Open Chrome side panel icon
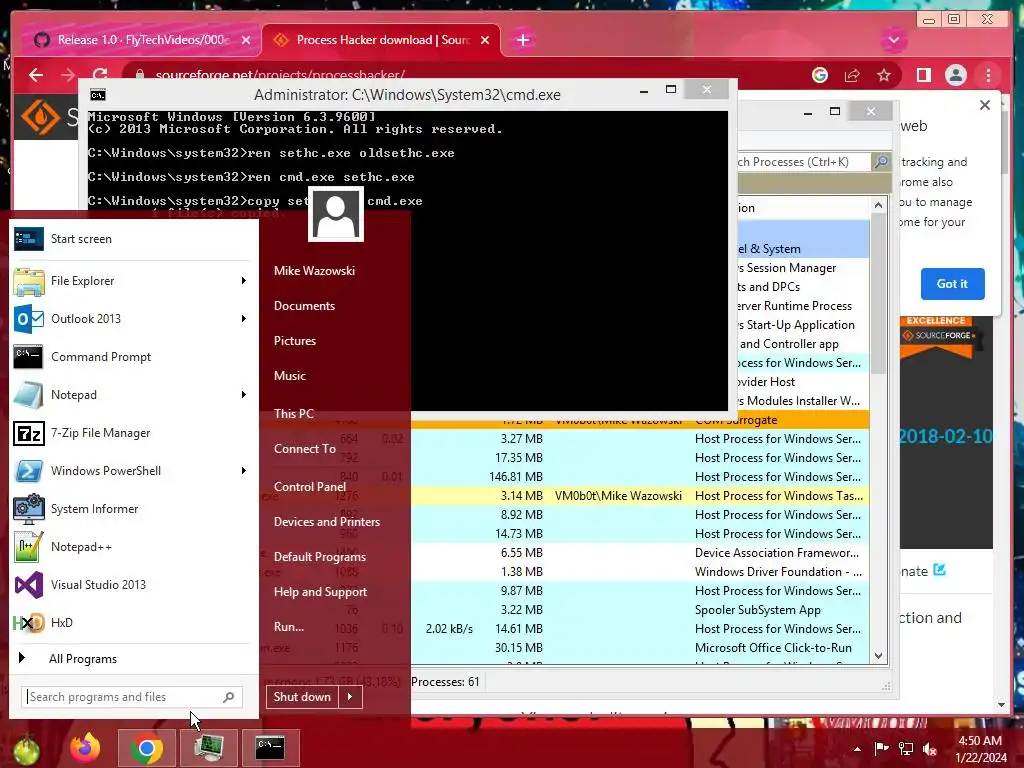This screenshot has width=1024, height=768. (924, 75)
